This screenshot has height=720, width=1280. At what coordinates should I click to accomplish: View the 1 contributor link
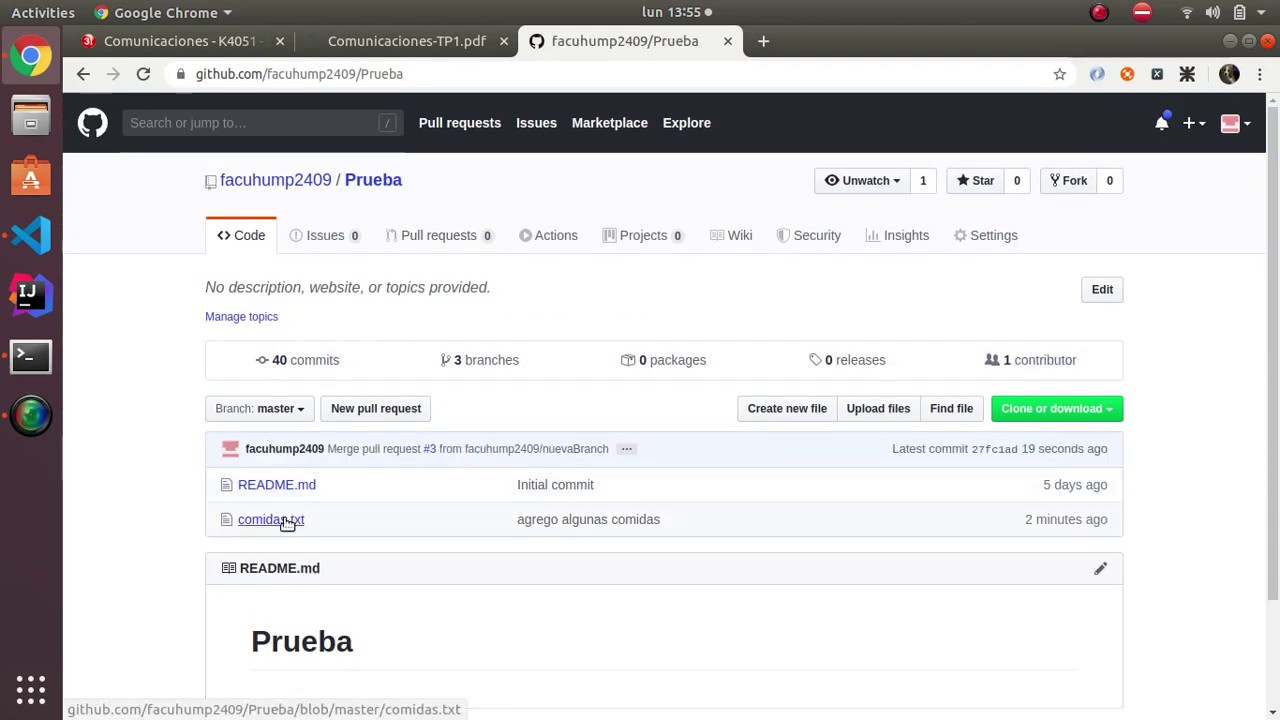point(1030,360)
